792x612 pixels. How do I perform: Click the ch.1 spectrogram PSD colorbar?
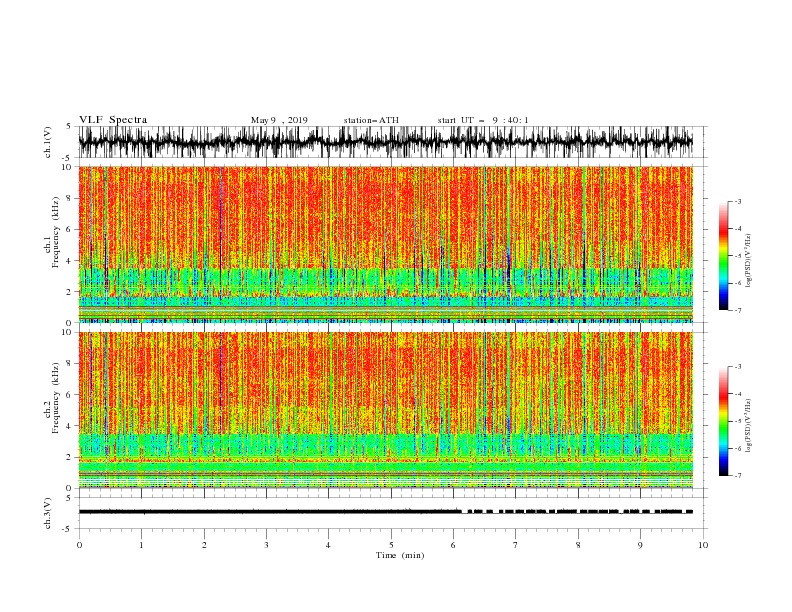[x=723, y=256]
